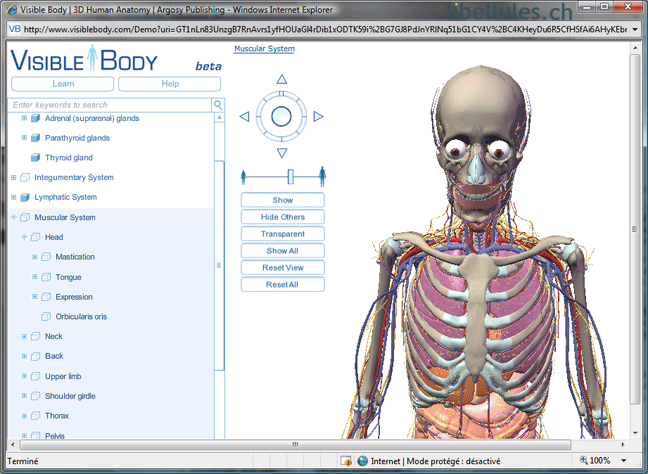The height and width of the screenshot is (474, 648).
Task: Toggle visibility cube for Lymphatic System
Action: [25, 197]
